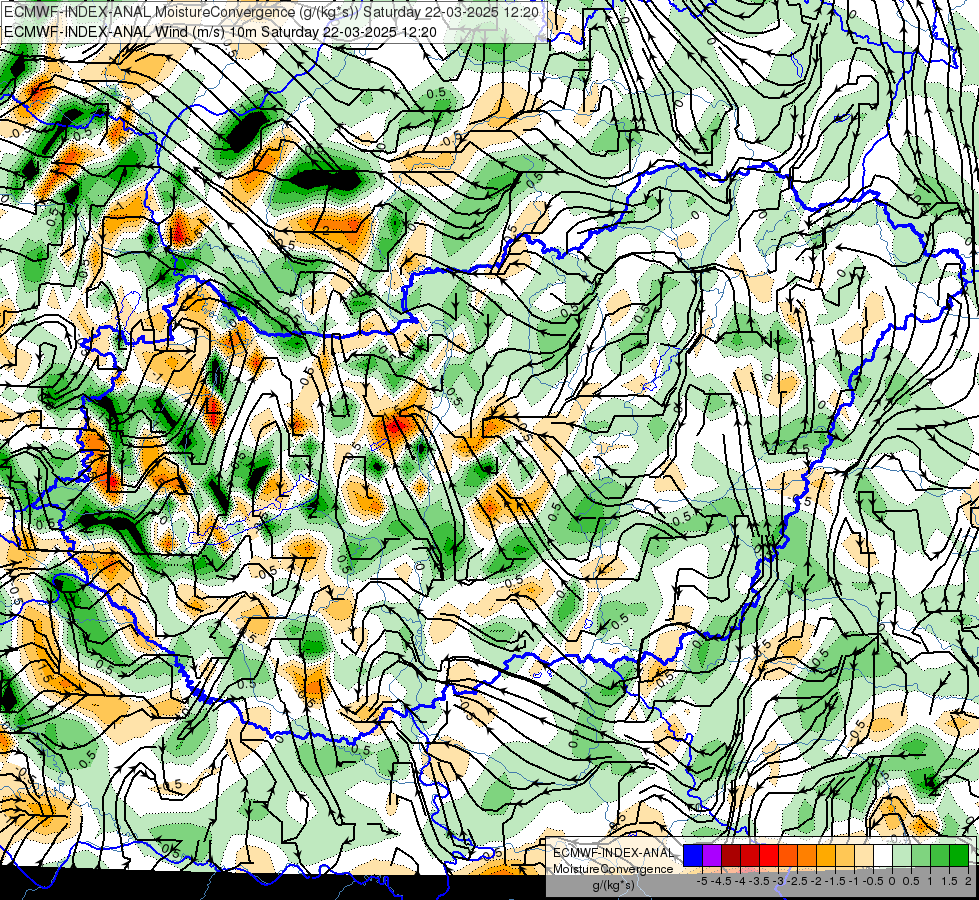Click the MoistureConvergence title line at top
979x900 pixels.
tap(271, 12)
